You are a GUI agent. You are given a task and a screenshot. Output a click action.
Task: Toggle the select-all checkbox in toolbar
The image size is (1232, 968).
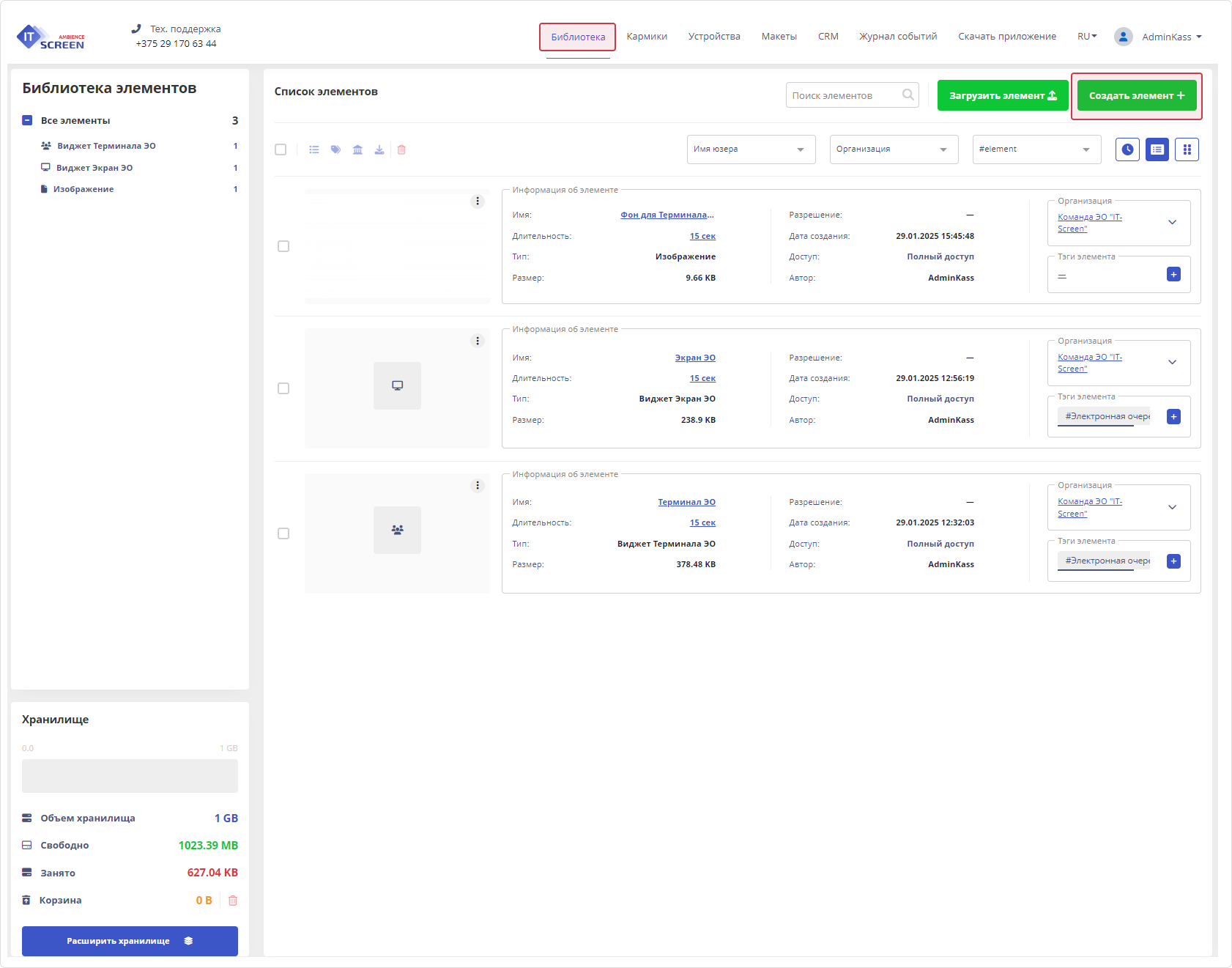(x=281, y=149)
